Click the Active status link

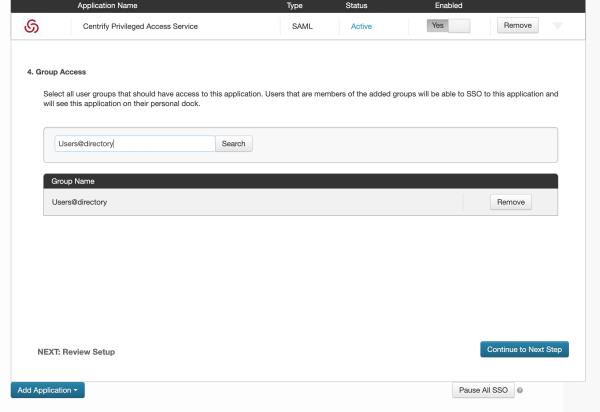click(361, 26)
